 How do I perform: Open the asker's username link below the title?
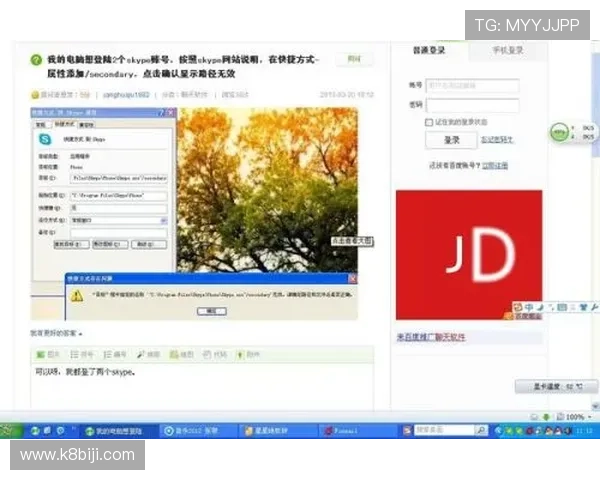point(126,95)
